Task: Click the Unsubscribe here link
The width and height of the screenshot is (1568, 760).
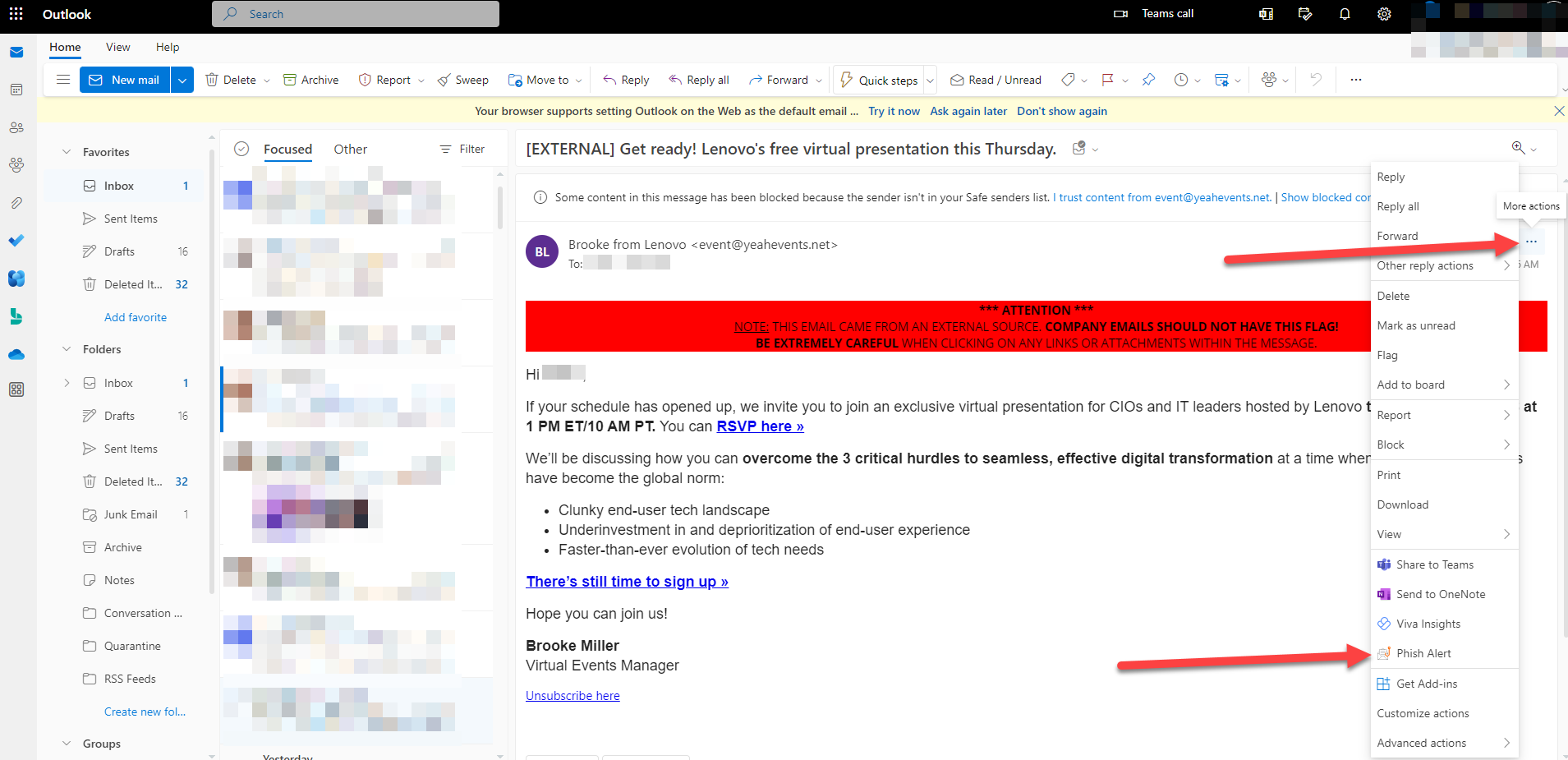Action: pyautogui.click(x=572, y=696)
